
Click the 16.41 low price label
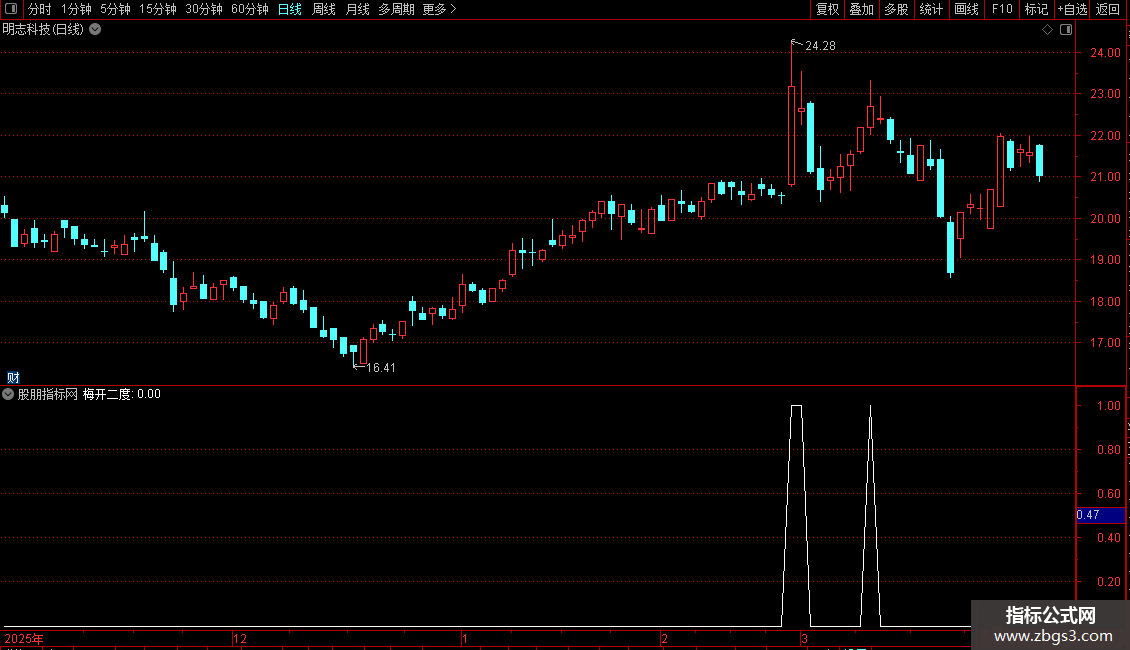pos(381,368)
